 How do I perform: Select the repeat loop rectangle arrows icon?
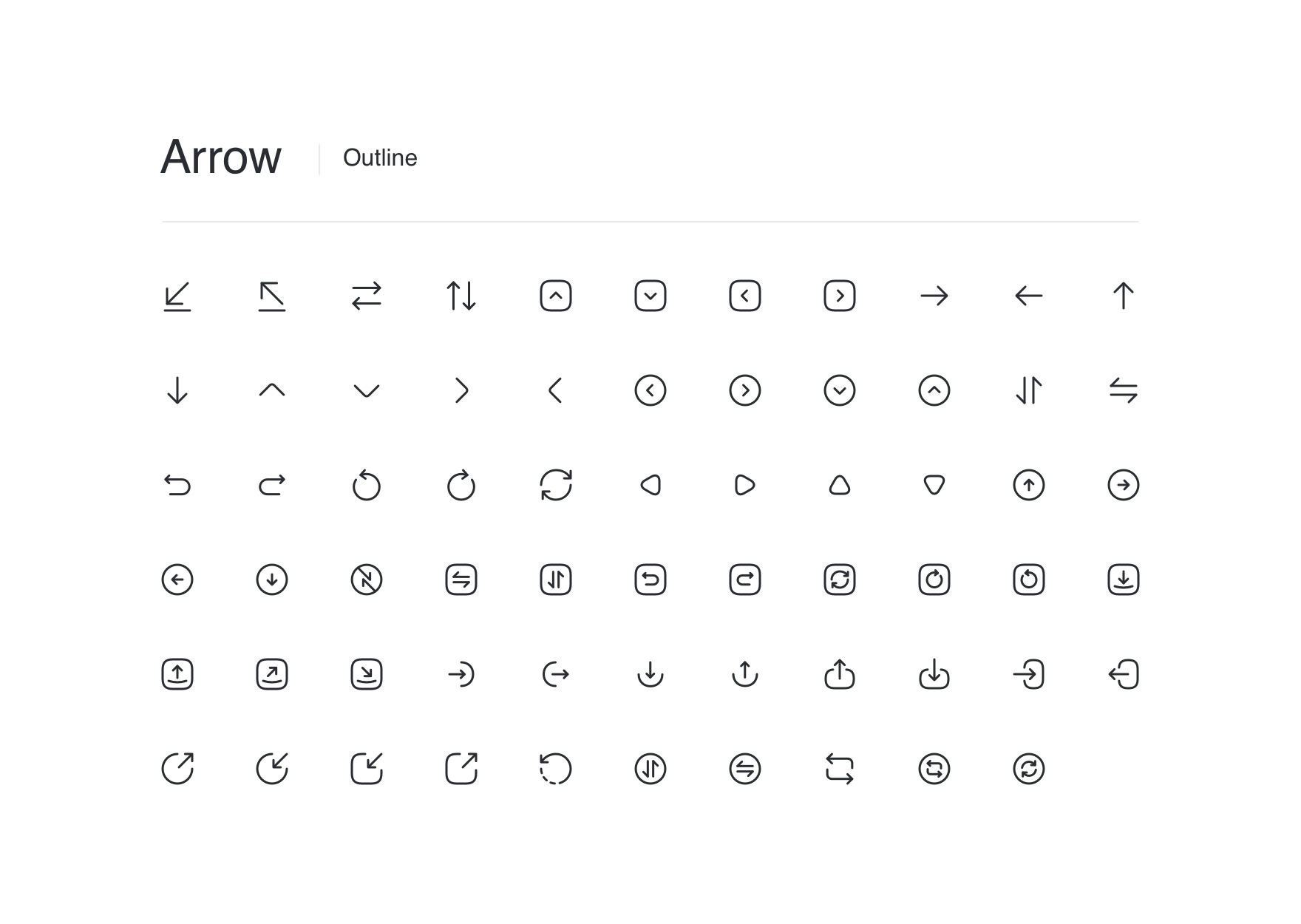point(840,769)
